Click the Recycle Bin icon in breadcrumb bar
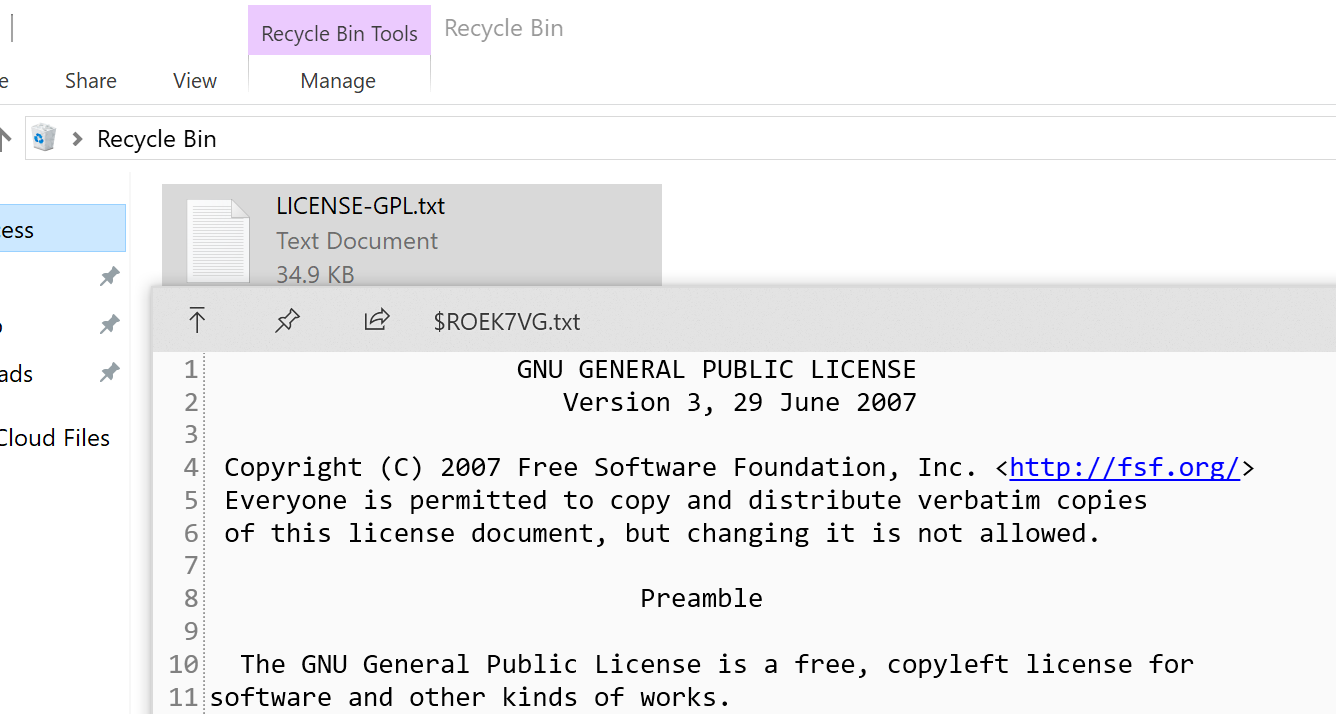The image size is (1336, 714). coord(42,137)
